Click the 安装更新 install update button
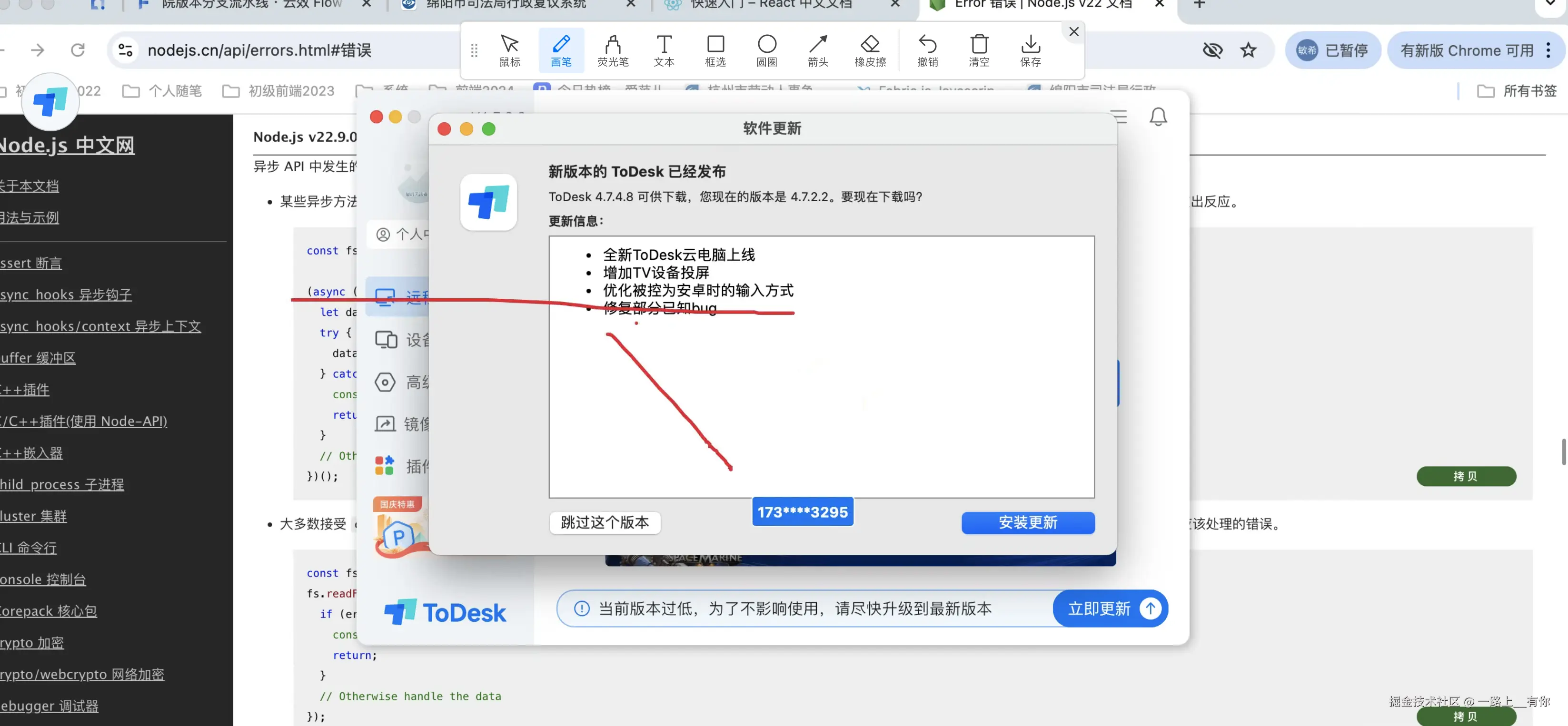1568x726 pixels. (1027, 522)
